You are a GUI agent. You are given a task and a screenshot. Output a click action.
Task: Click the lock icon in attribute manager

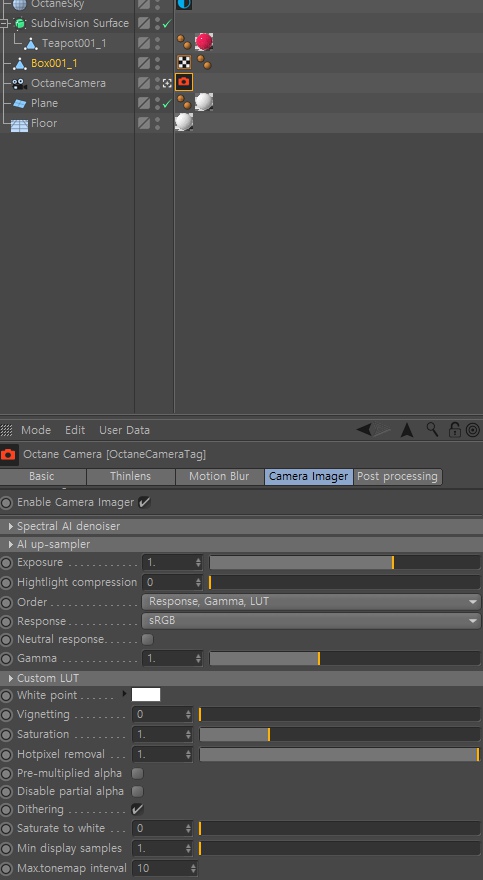[x=454, y=430]
